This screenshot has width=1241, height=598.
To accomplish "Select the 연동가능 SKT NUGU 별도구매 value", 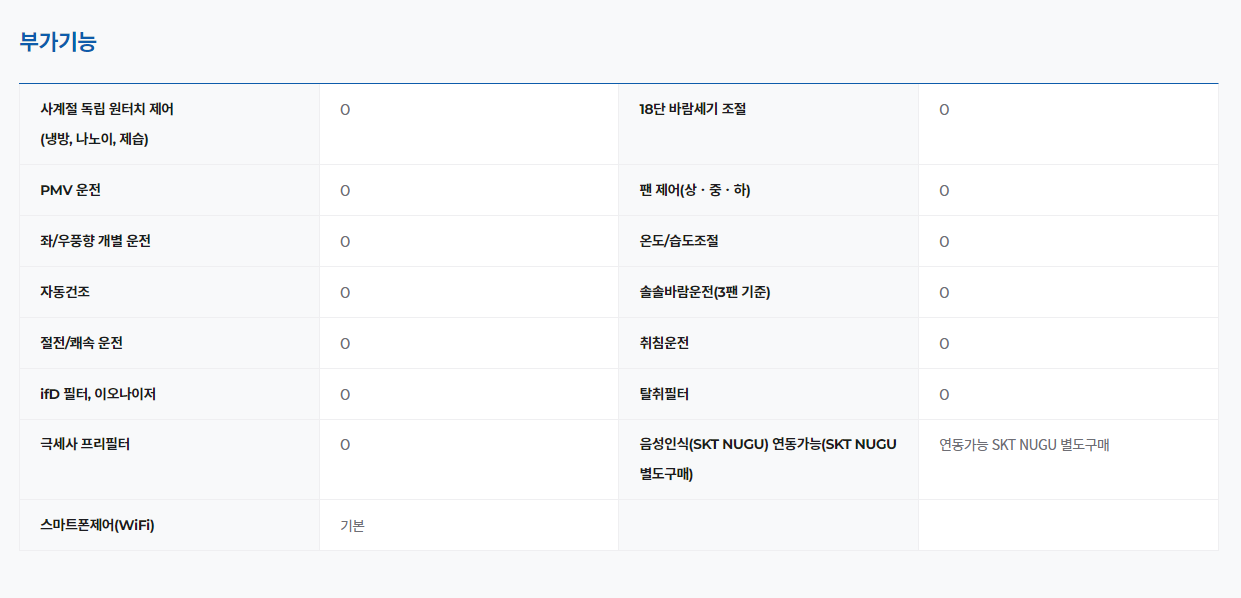I will [1024, 445].
